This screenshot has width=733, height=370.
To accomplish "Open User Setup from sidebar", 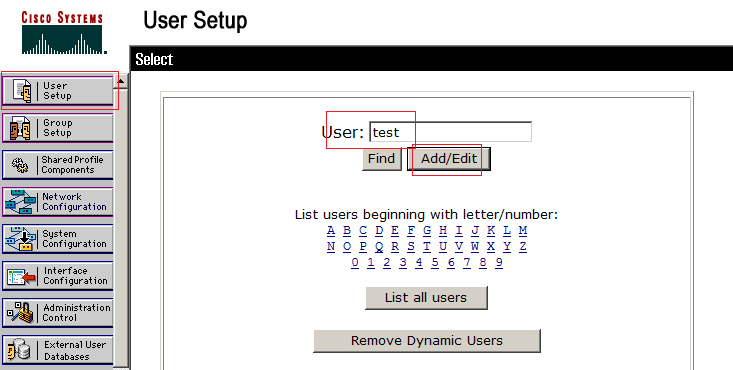I will pyautogui.click(x=57, y=91).
